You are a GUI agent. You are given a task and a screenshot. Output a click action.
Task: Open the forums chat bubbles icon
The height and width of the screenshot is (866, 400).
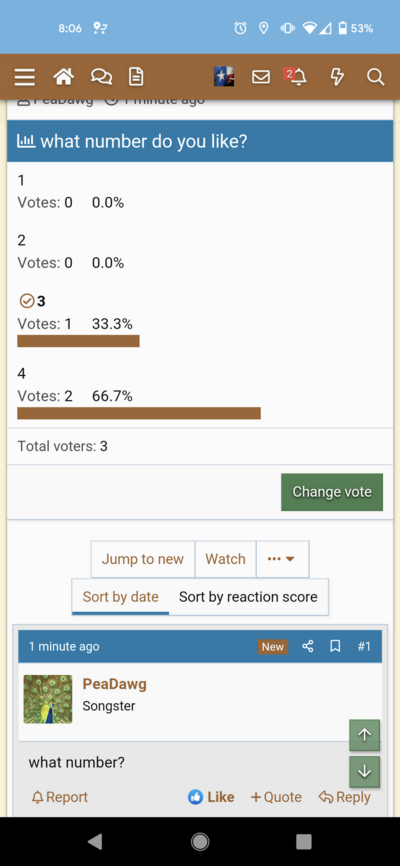(x=101, y=77)
